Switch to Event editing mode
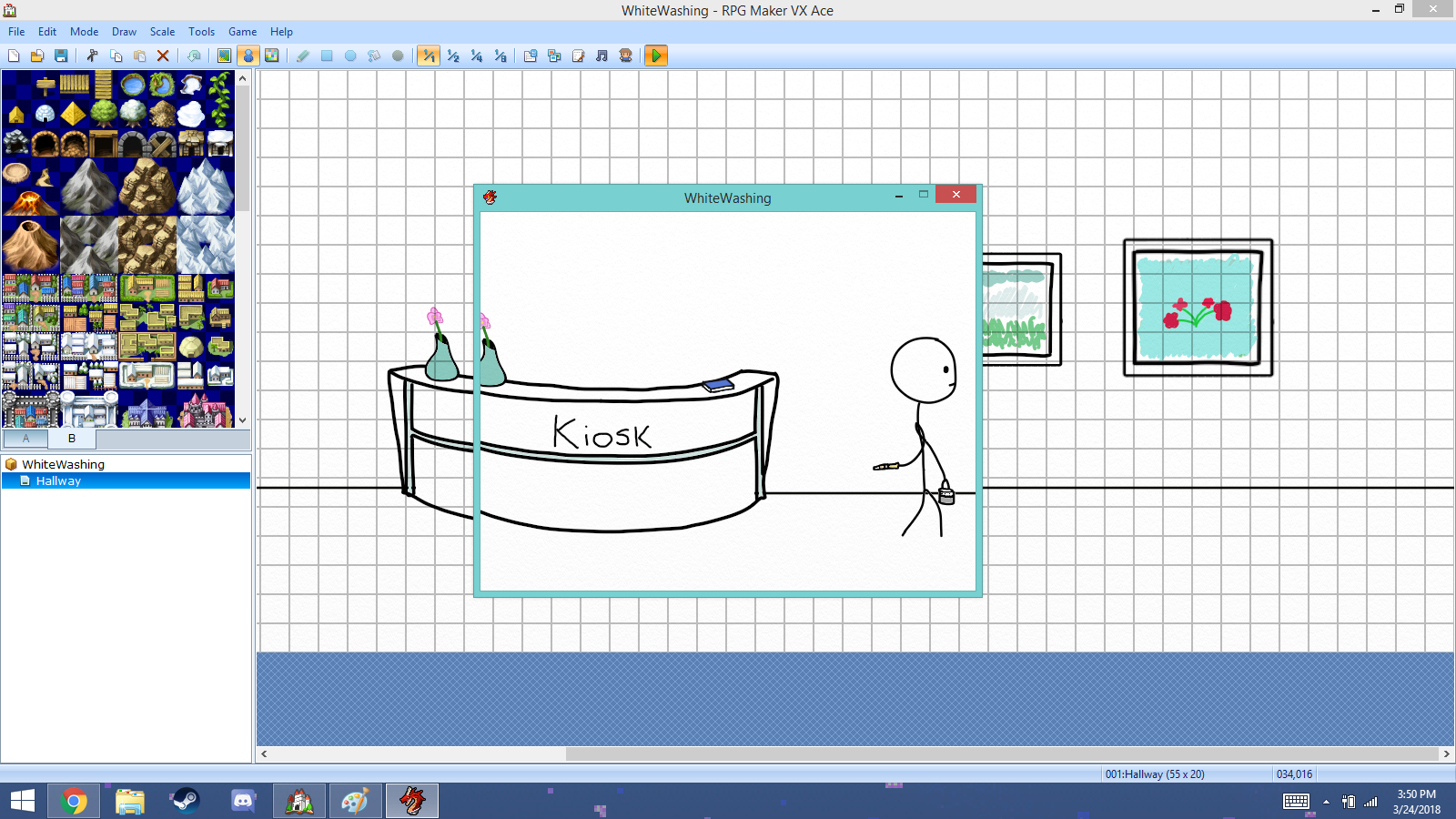Image resolution: width=1456 pixels, height=819 pixels. click(x=248, y=56)
